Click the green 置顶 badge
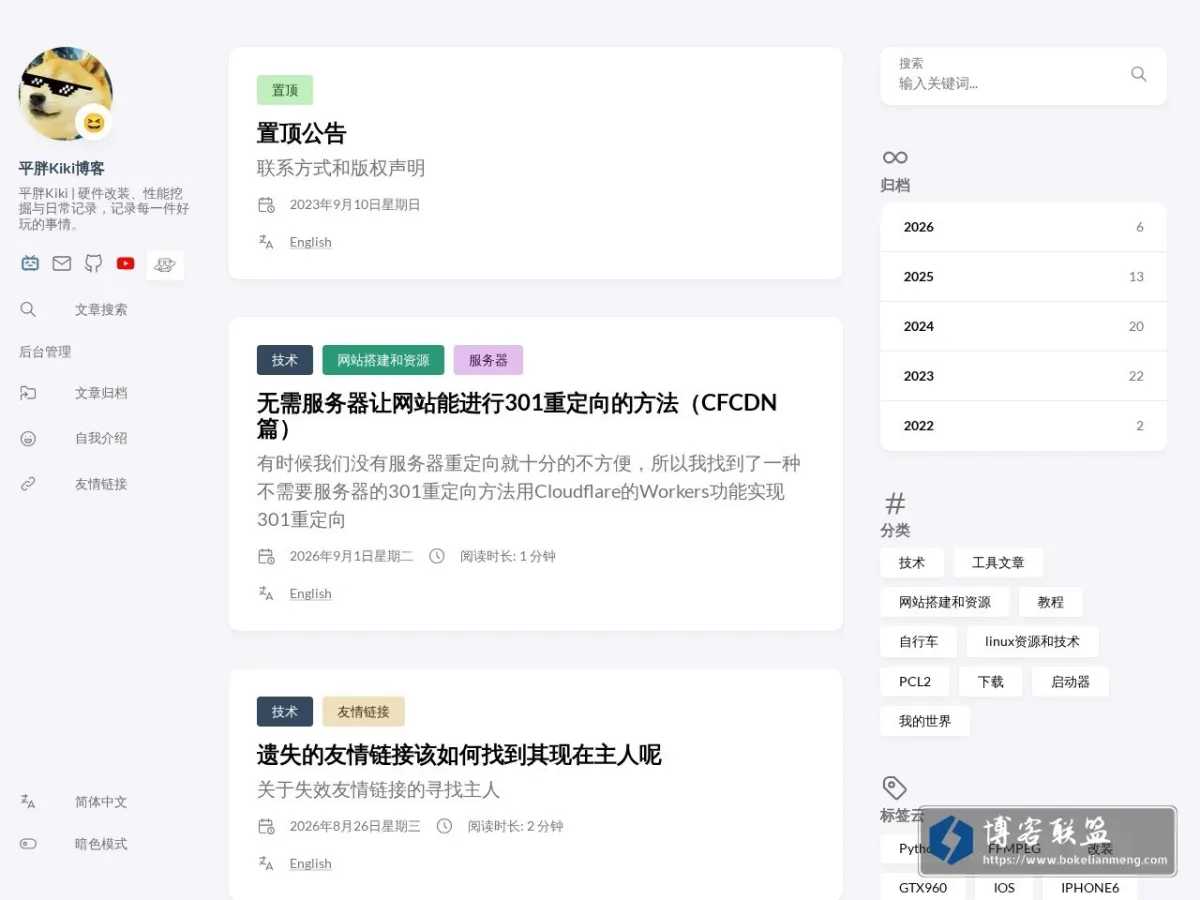This screenshot has height=900, width=1200. (x=285, y=90)
